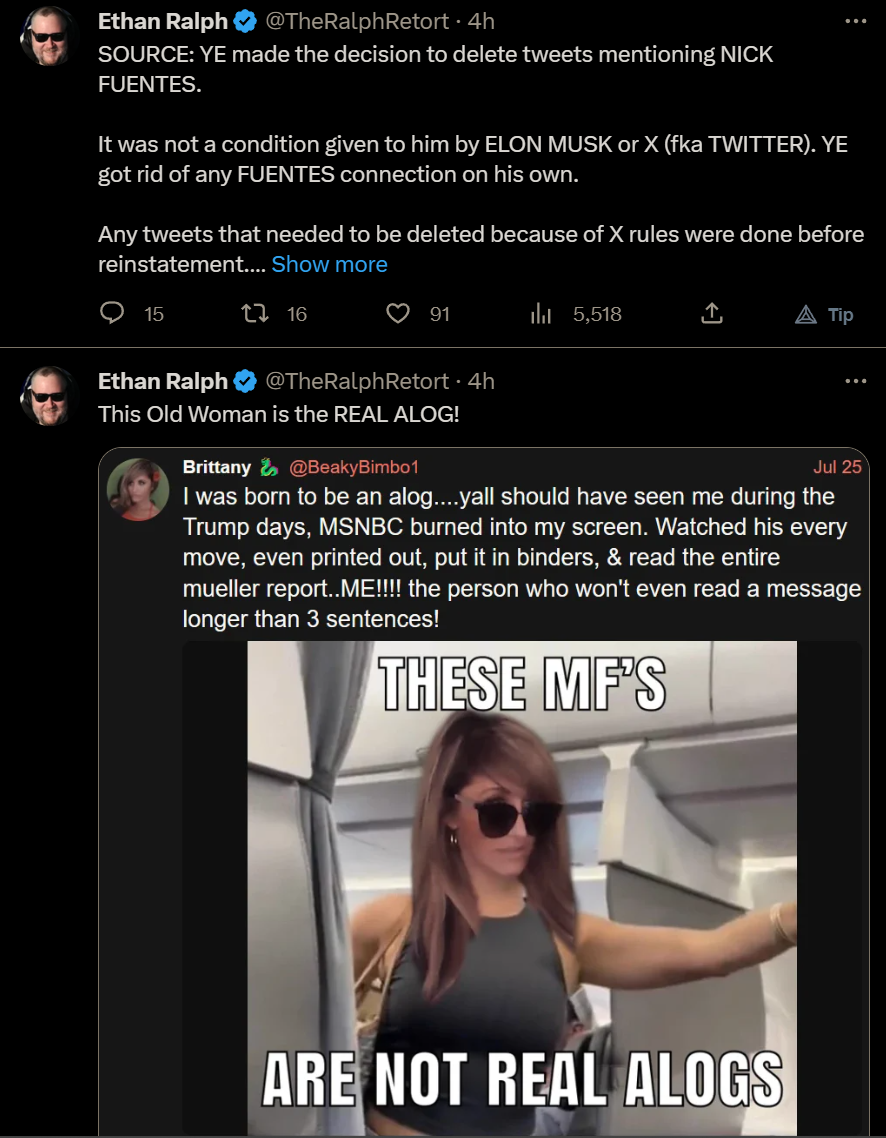The width and height of the screenshot is (886, 1138).
Task: View analytics showing 5,518 views
Action: point(576,314)
